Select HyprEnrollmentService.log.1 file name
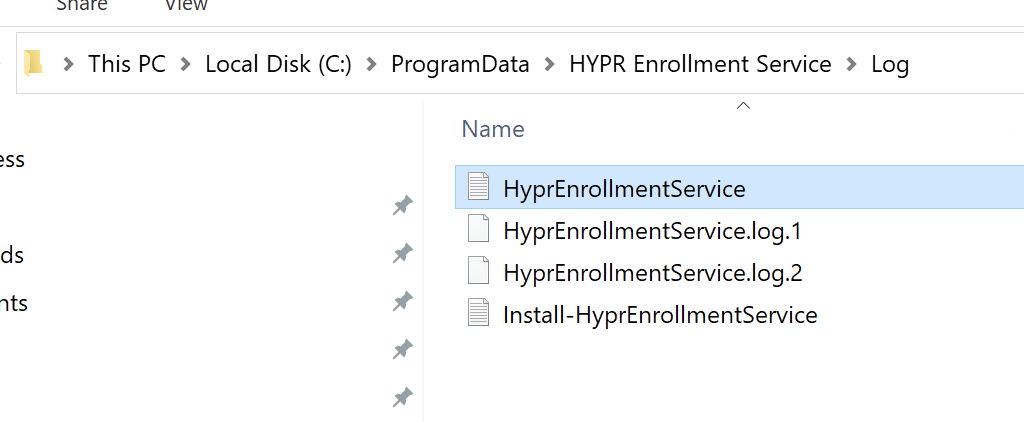 [x=652, y=231]
